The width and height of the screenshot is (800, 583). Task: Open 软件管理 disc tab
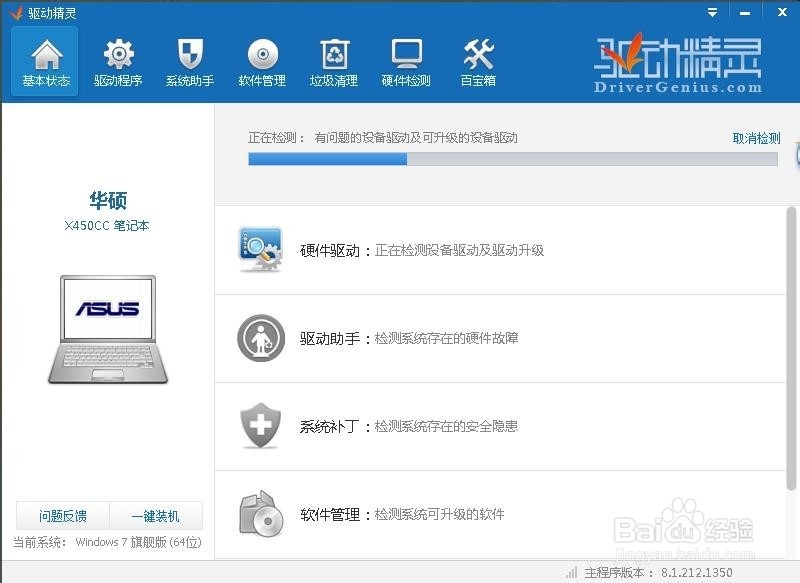tap(262, 62)
